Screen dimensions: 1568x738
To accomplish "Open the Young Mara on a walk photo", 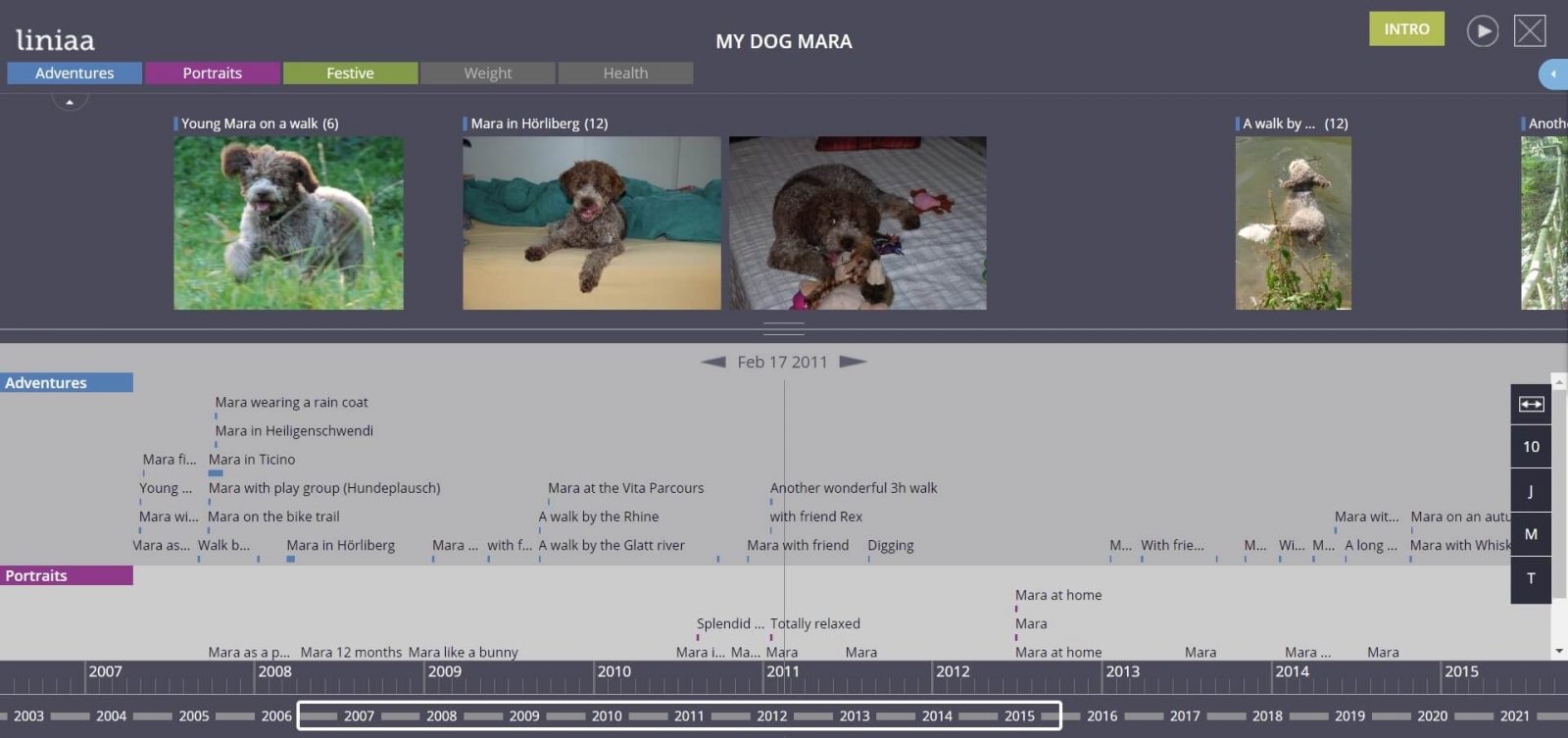I will (288, 222).
